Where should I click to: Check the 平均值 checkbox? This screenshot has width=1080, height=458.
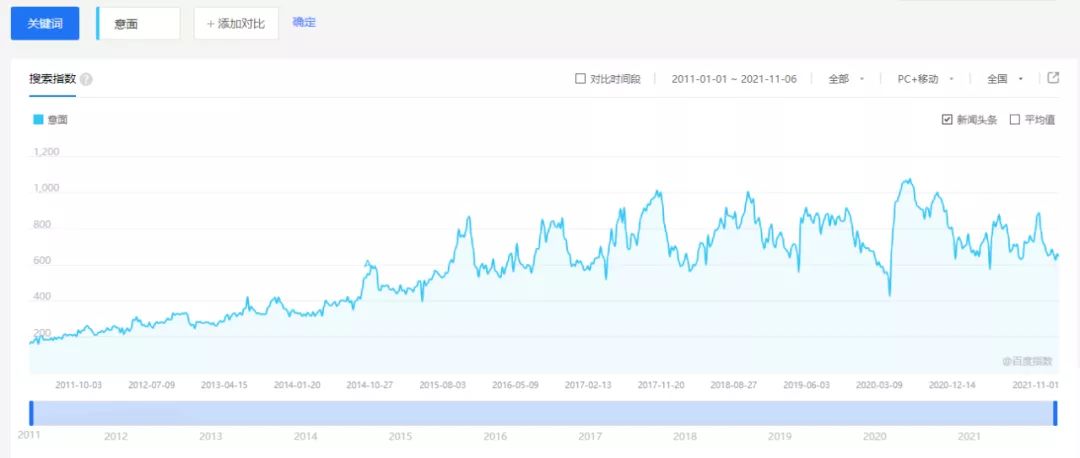click(x=1015, y=120)
